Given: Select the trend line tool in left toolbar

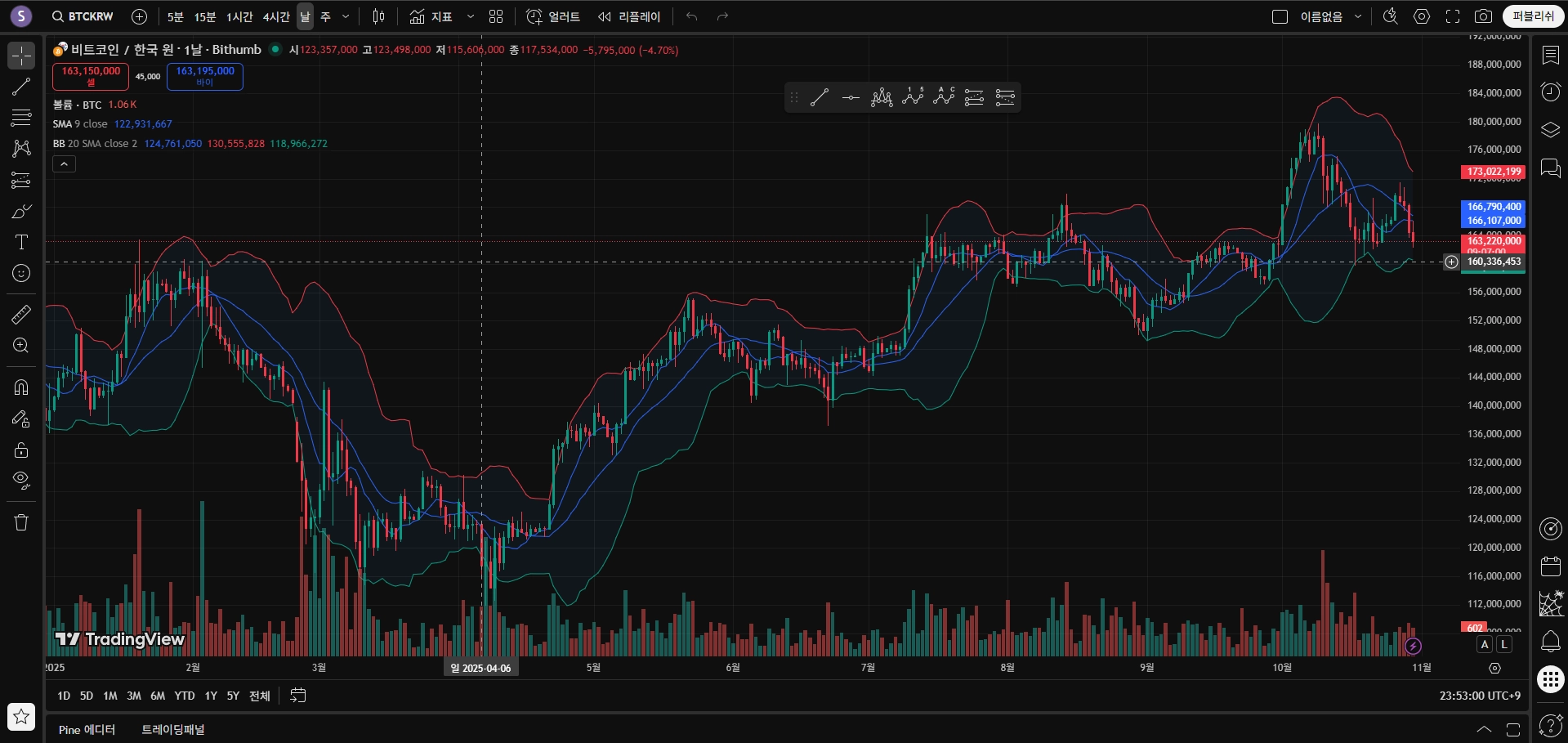Looking at the screenshot, I should coord(21,87).
